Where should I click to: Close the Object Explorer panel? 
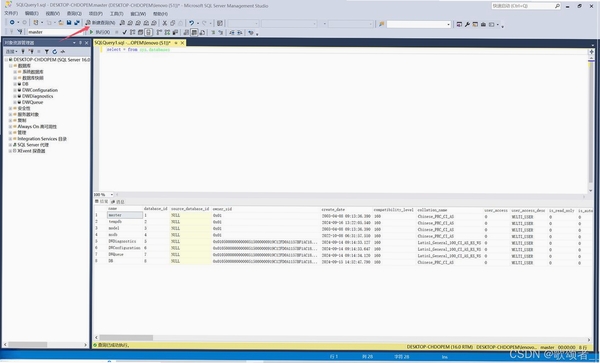(86, 43)
